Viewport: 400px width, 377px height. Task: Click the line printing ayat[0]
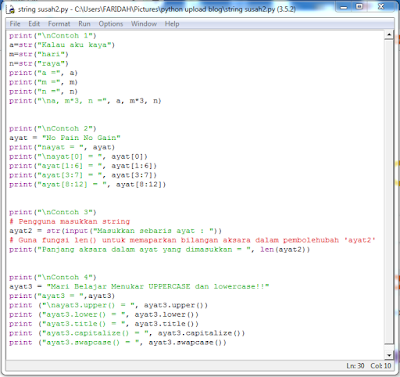tap(78, 157)
